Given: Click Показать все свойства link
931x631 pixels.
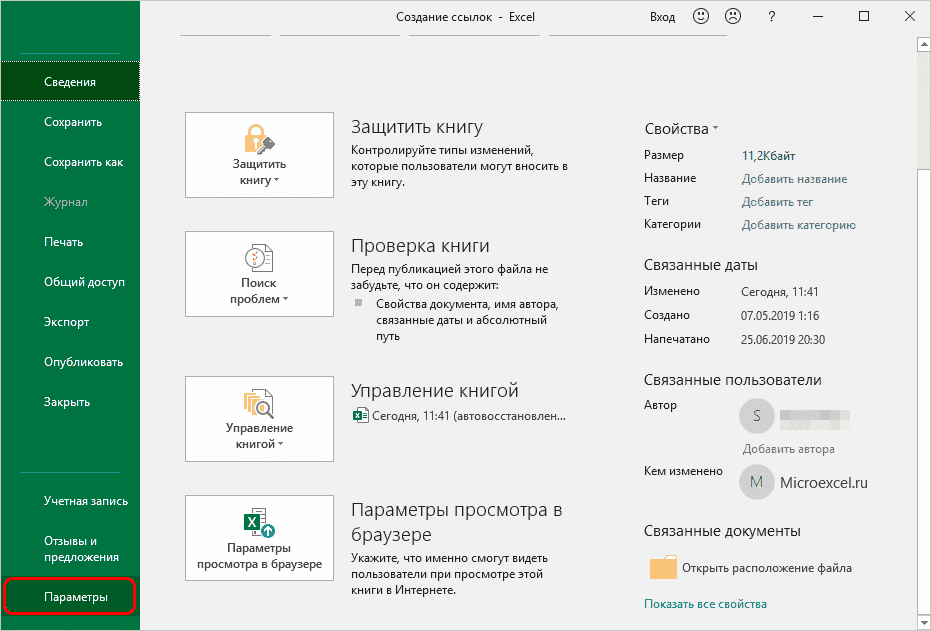Looking at the screenshot, I should pos(705,604).
